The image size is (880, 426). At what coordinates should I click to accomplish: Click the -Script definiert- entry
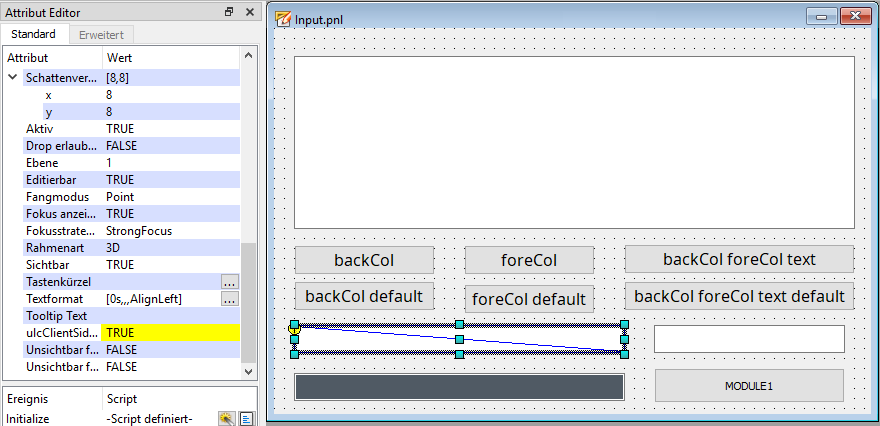[x=149, y=419]
